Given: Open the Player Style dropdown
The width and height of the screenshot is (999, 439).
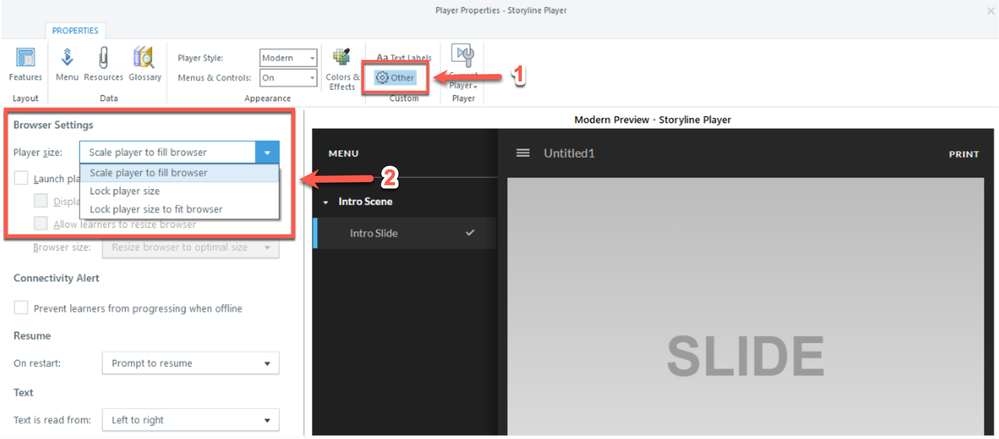Looking at the screenshot, I should coord(288,58).
